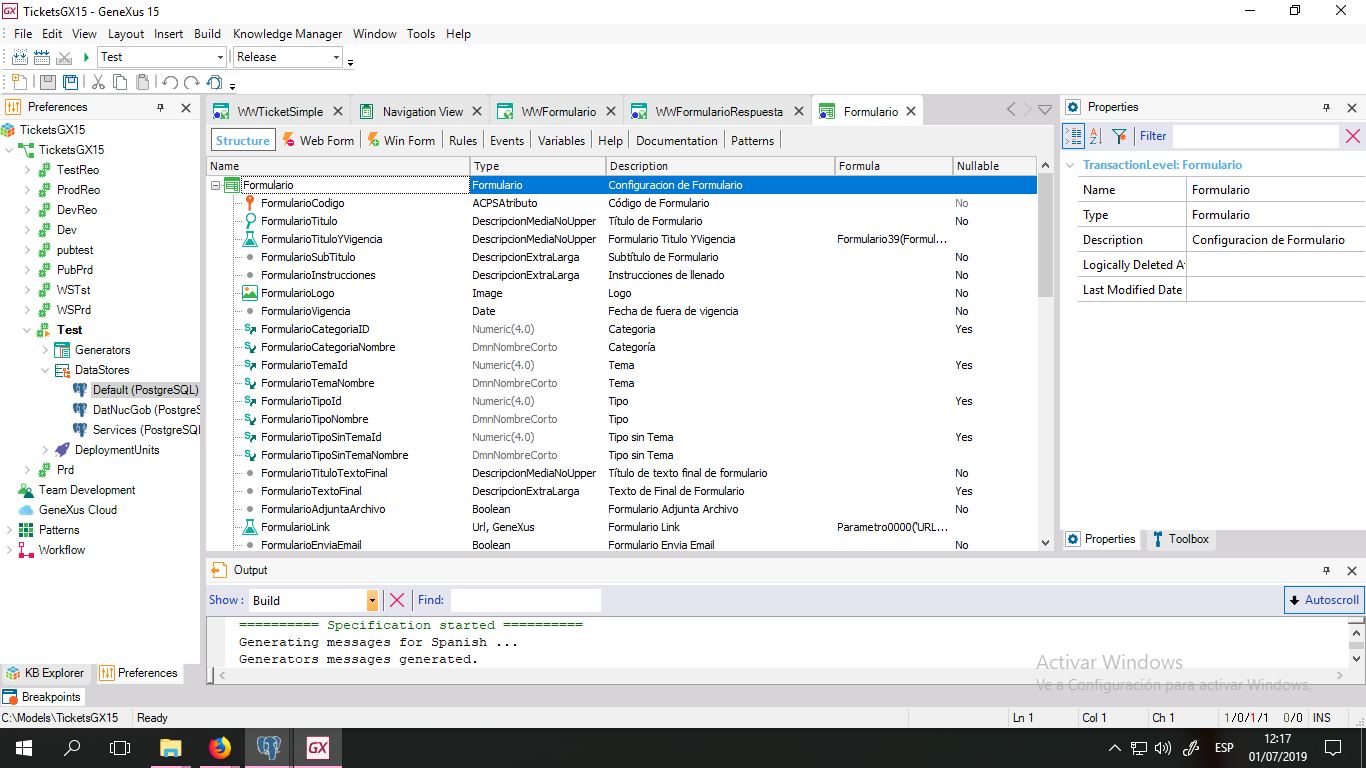Click the Description property value field
This screenshot has width=1366, height=768.
(1275, 240)
